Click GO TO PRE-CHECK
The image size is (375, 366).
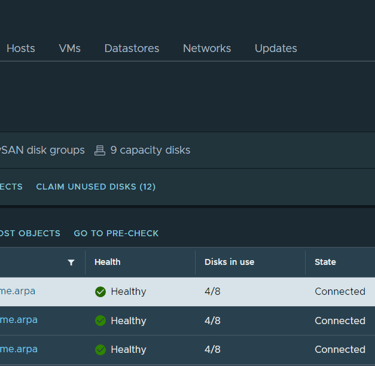click(116, 233)
